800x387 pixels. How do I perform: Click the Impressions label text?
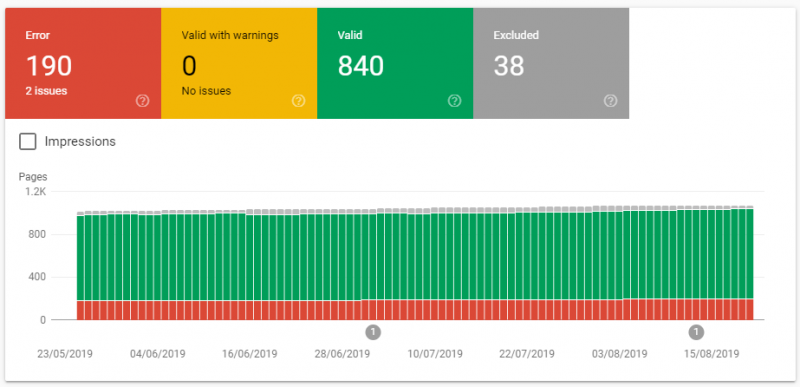click(80, 141)
